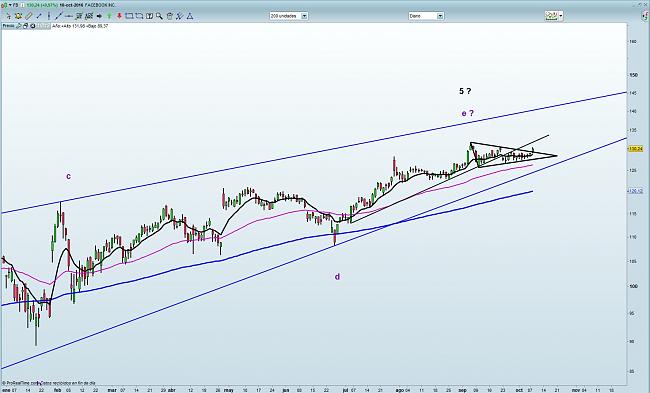Open the 200 unidades dropdown
The width and height of the screenshot is (650, 393).
pyautogui.click(x=289, y=16)
